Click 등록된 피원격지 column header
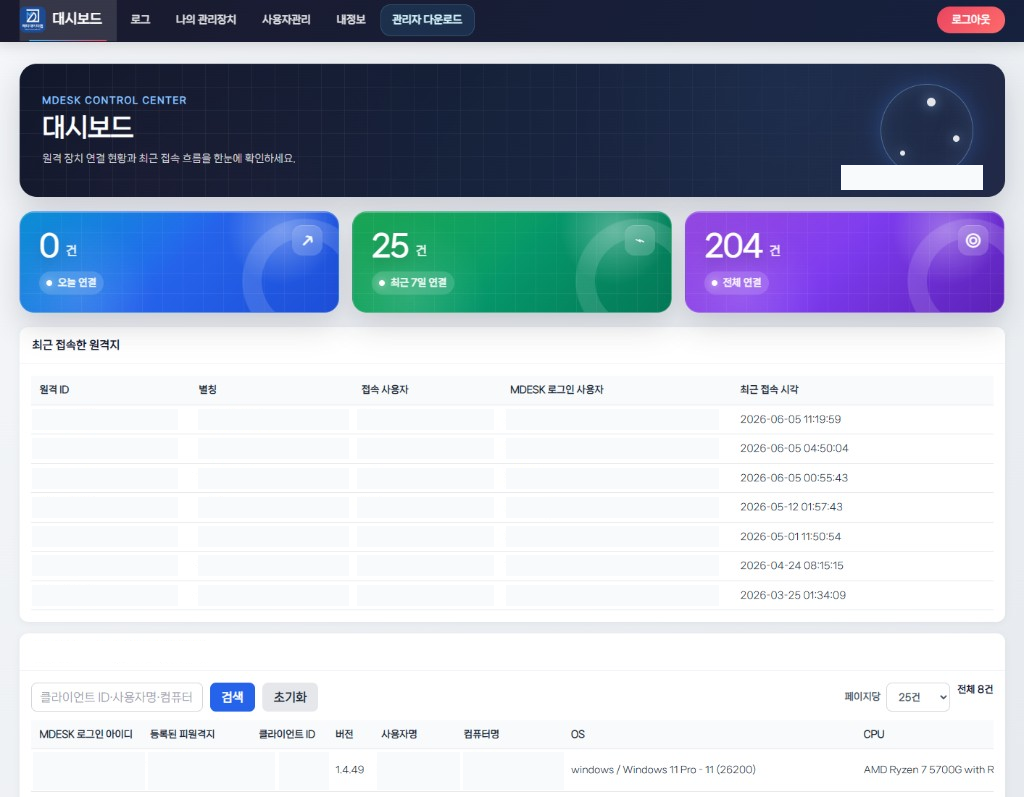The width and height of the screenshot is (1024, 797). (x=182, y=734)
